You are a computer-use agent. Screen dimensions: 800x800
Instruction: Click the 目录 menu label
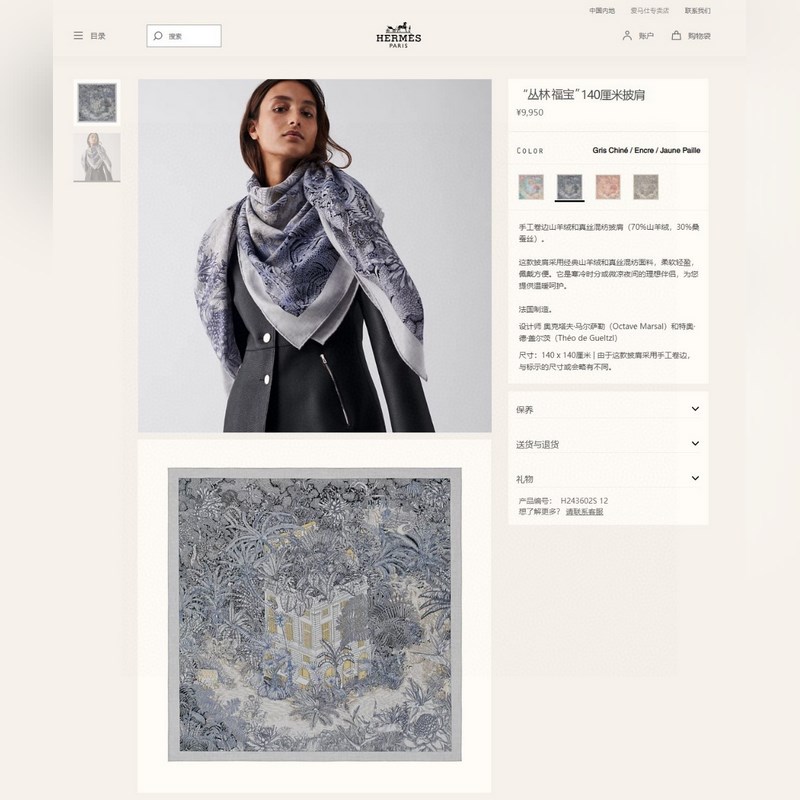[98, 36]
